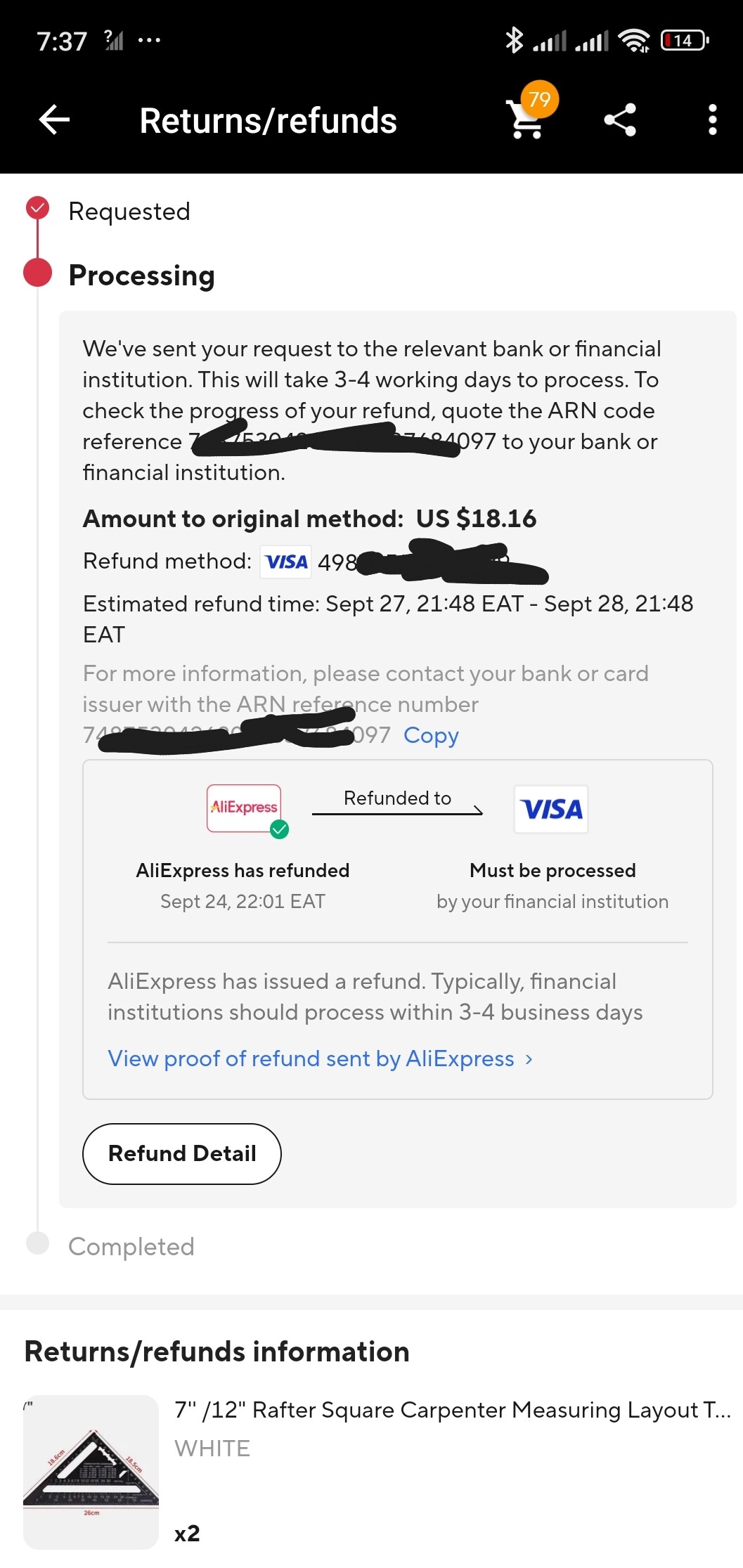Open the Rafter Square product thumbnail

click(x=91, y=1472)
